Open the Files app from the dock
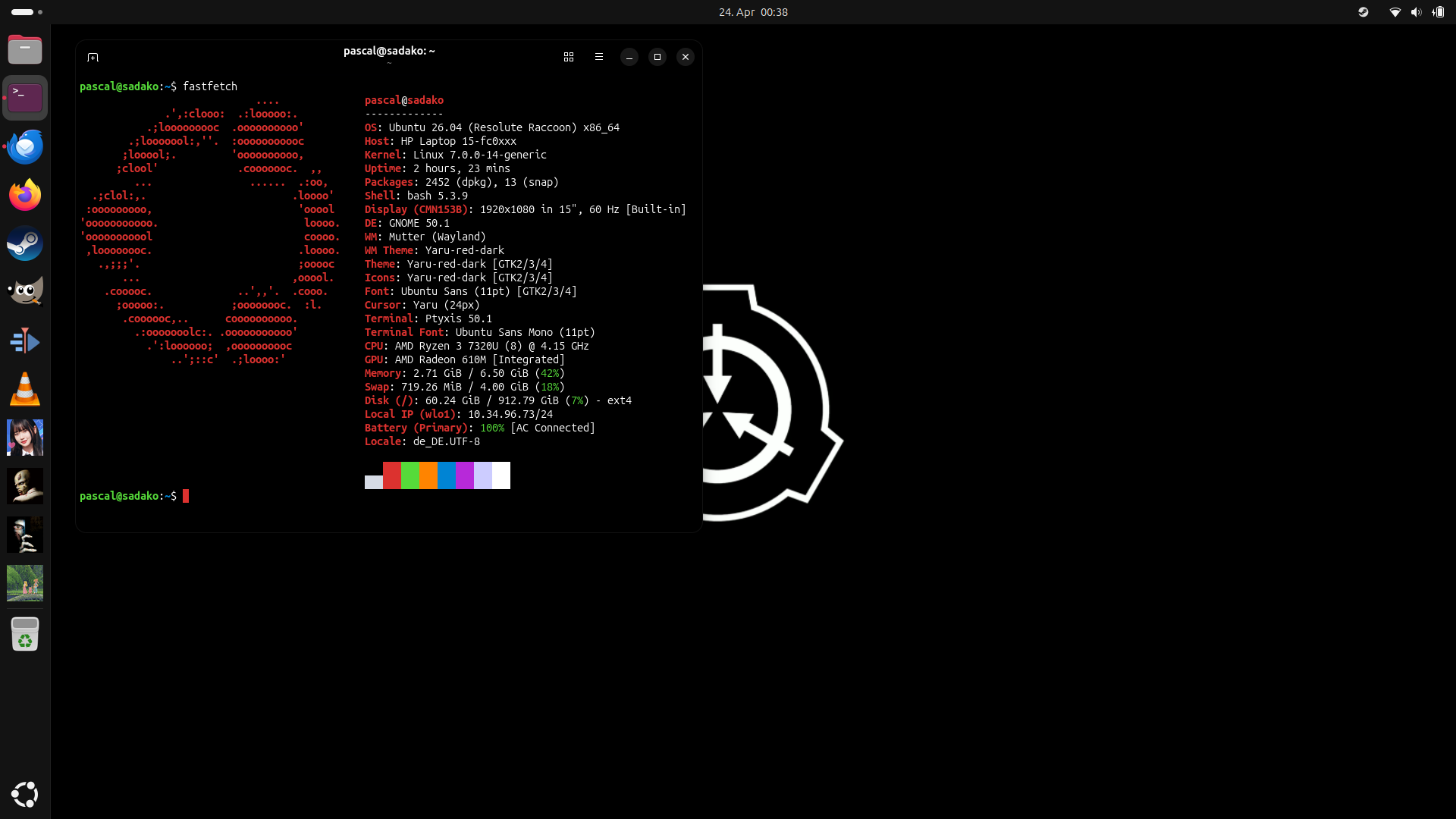1456x819 pixels. click(x=25, y=49)
